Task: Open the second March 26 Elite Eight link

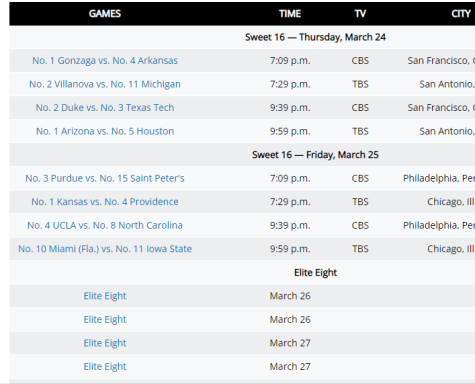Action: [x=105, y=320]
